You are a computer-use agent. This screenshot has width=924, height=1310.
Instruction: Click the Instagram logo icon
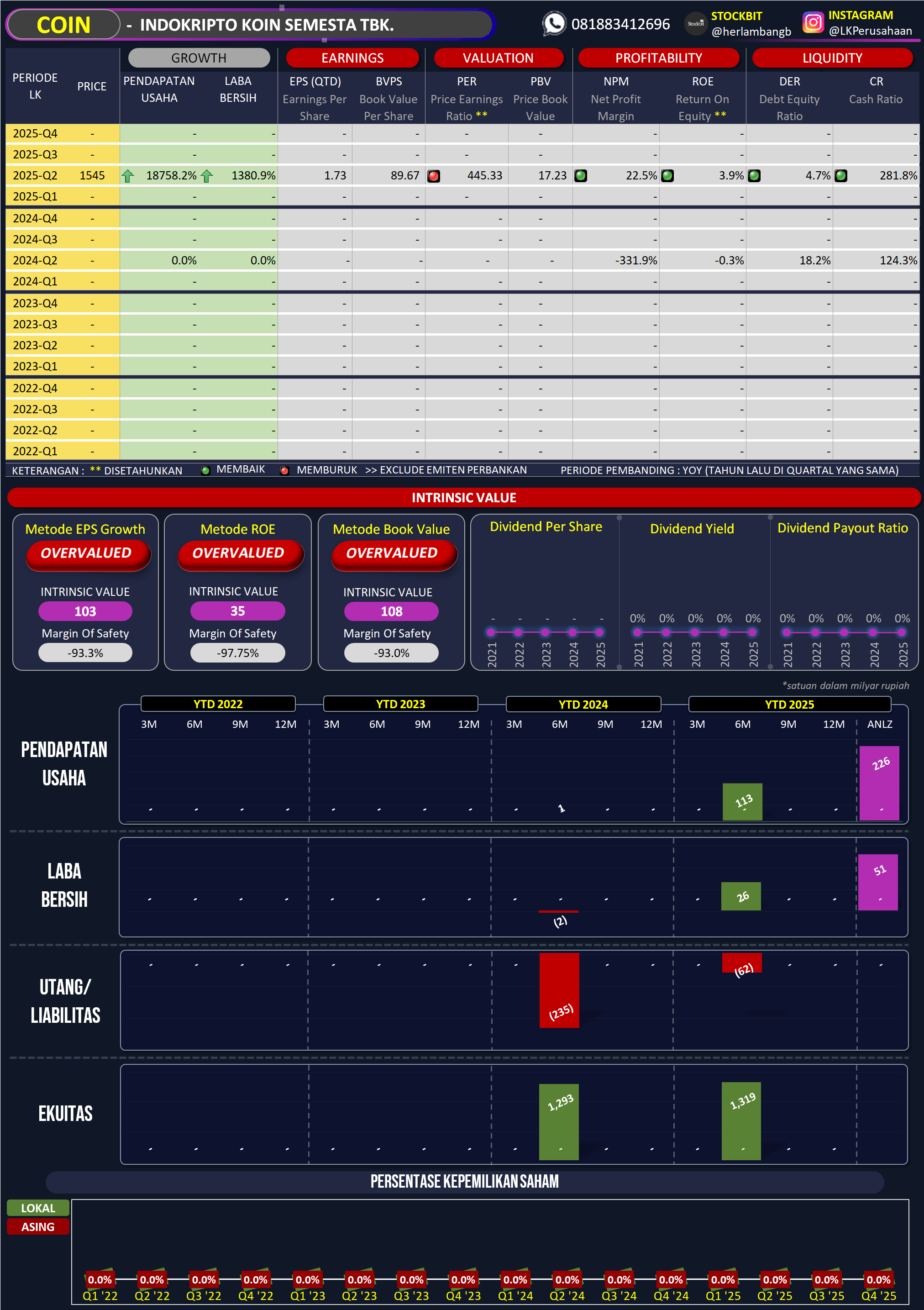pos(813,23)
